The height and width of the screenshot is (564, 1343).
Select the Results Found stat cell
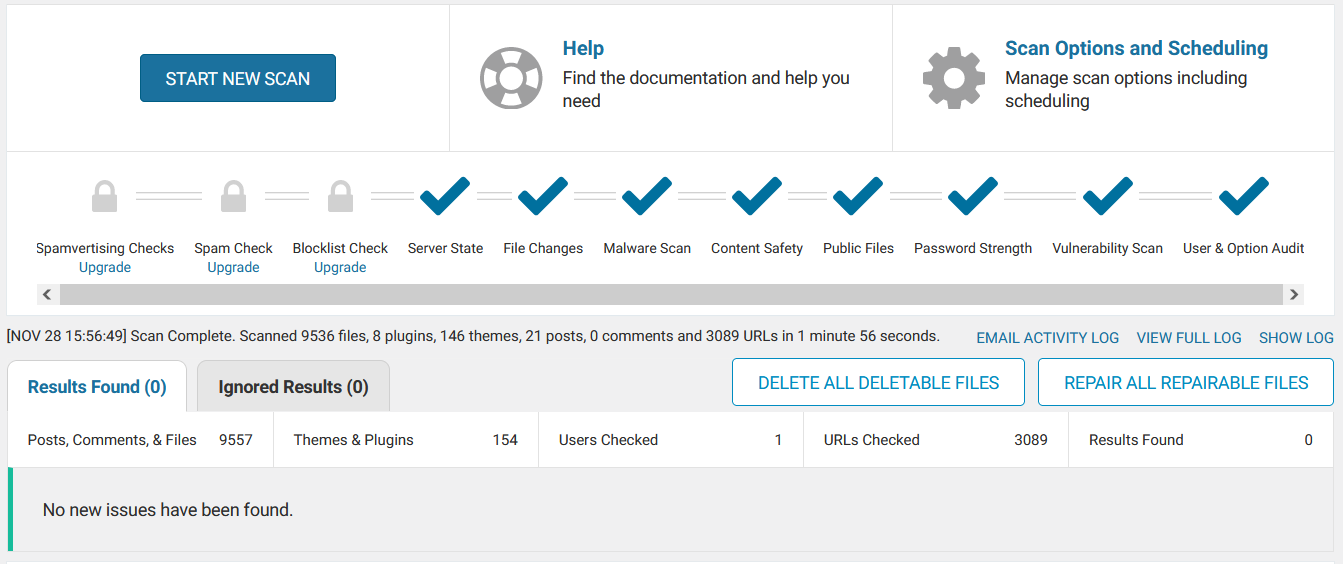[x=1201, y=440]
